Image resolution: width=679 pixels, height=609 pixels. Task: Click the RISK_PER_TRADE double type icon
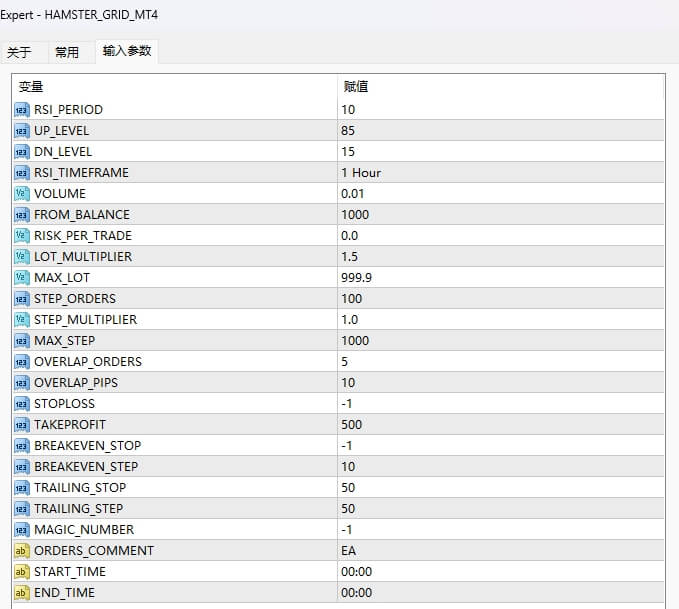tap(22, 235)
